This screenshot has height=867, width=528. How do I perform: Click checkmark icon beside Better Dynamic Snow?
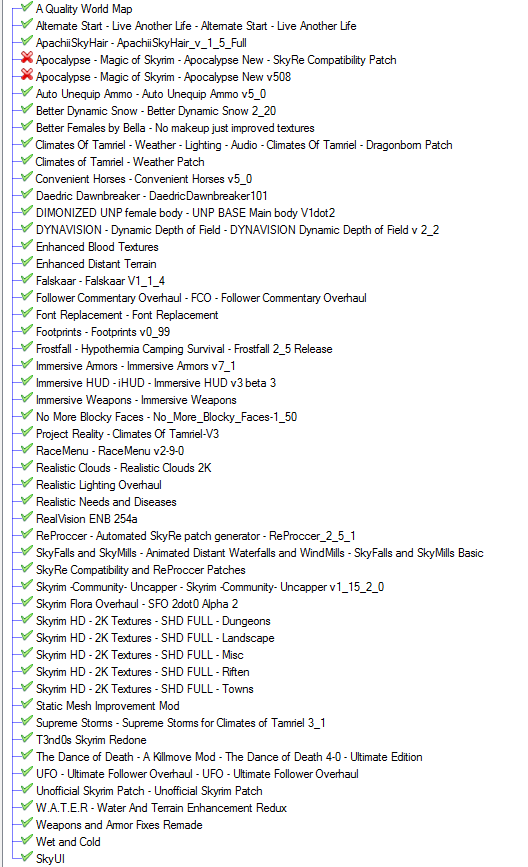point(27,109)
